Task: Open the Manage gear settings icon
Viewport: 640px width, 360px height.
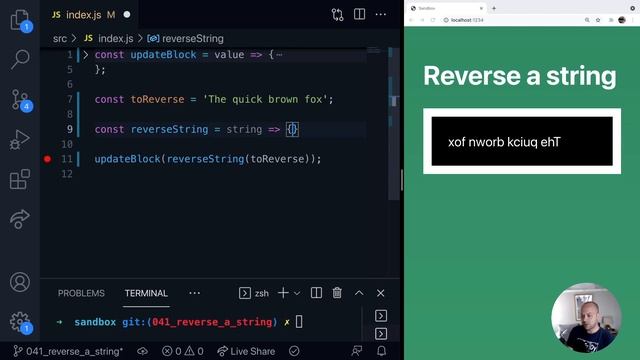Action: point(20,322)
